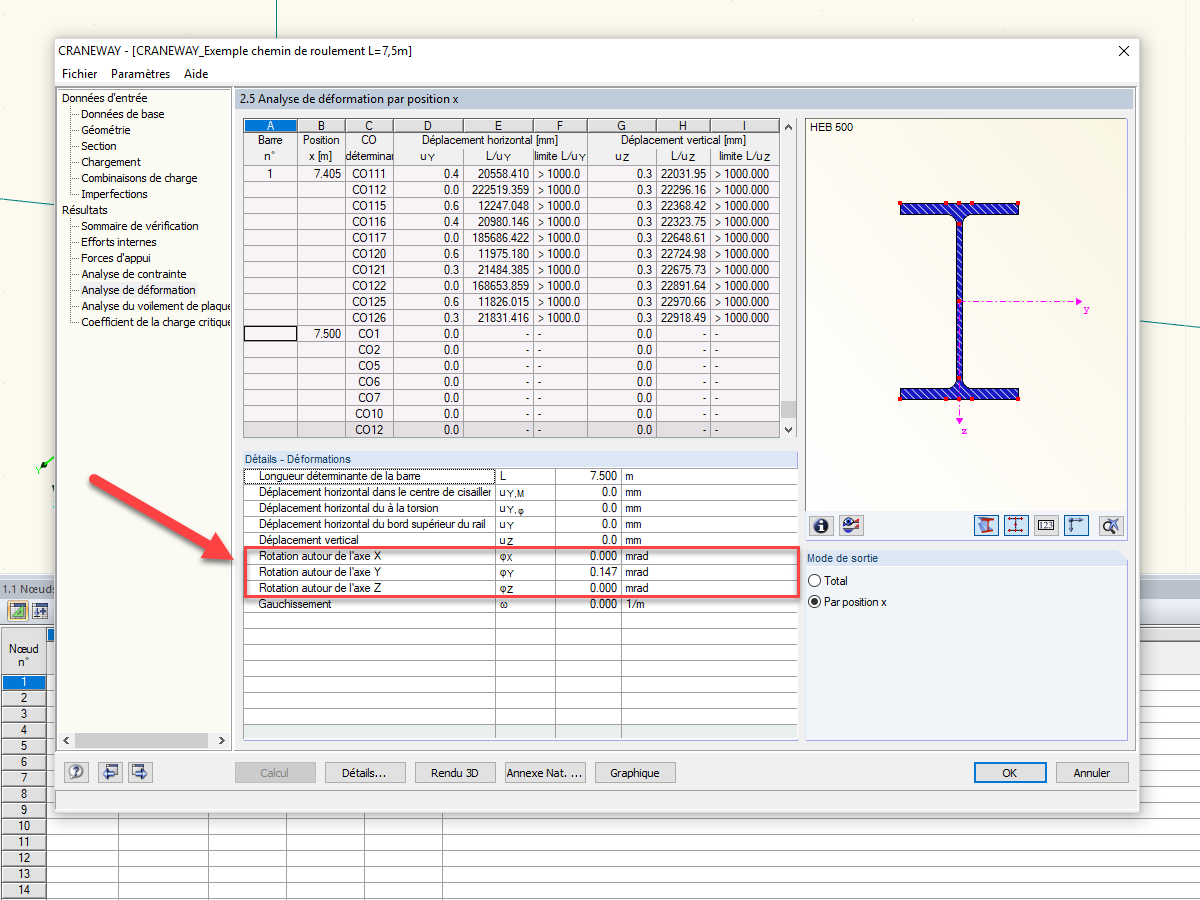Open Chargement in the navigation tree
The image size is (1200, 900).
(111, 162)
